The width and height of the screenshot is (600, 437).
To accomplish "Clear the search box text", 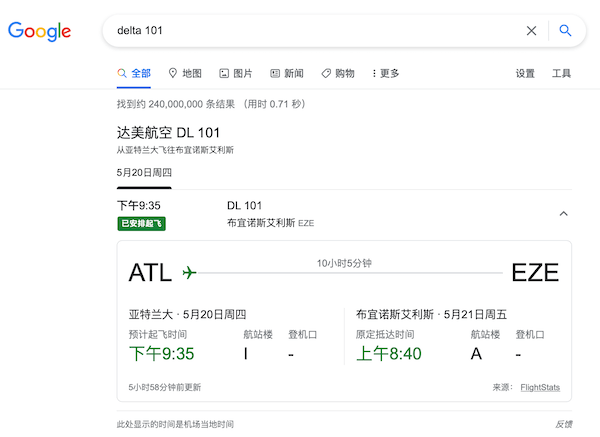I will click(x=531, y=31).
